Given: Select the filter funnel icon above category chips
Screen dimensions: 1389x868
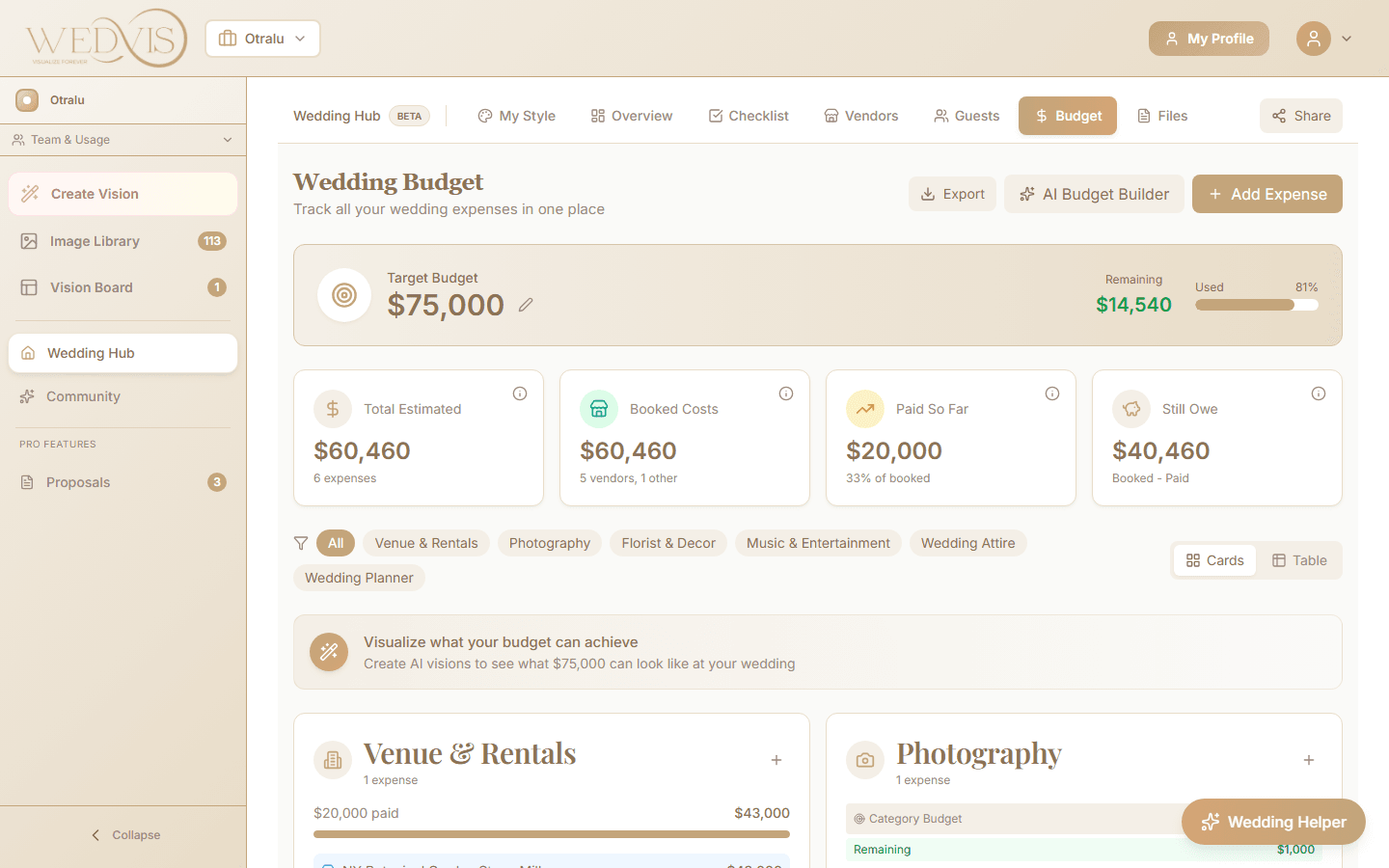Looking at the screenshot, I should [x=300, y=543].
